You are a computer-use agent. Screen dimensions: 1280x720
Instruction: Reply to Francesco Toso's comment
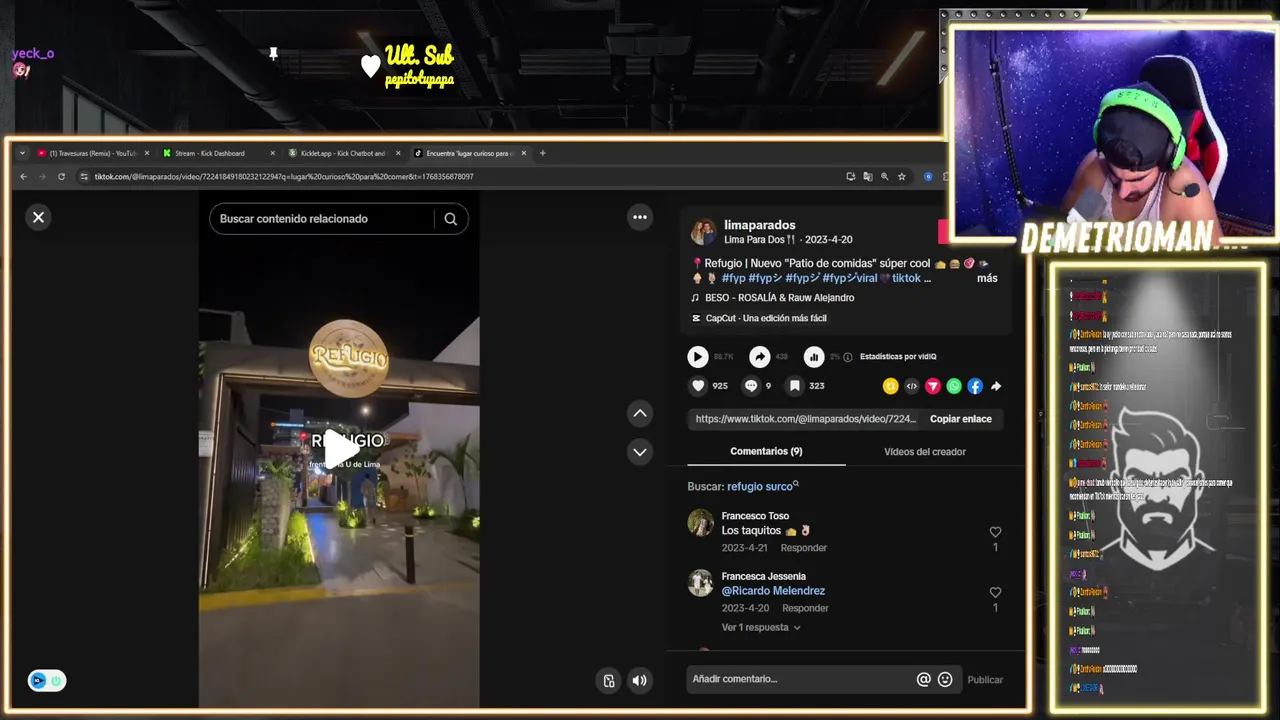[x=804, y=548]
